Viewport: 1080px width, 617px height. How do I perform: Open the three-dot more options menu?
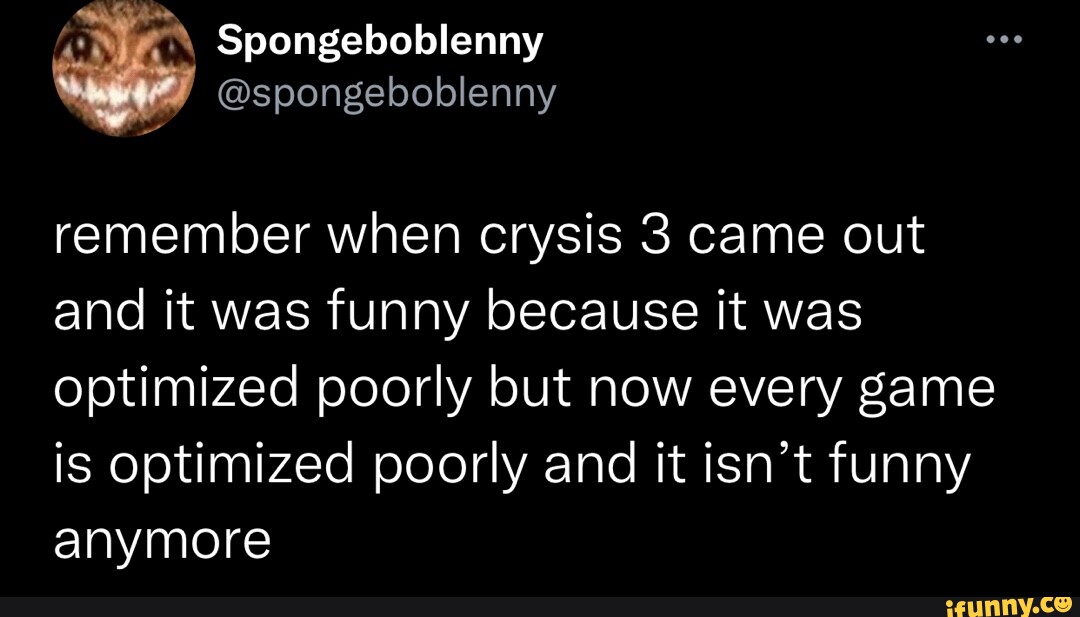[1004, 40]
